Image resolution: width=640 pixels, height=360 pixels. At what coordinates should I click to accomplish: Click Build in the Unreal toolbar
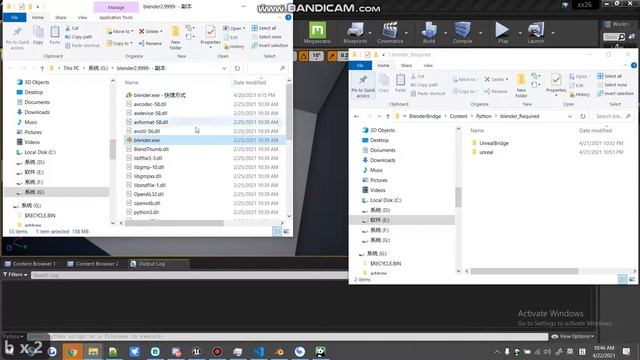point(429,33)
